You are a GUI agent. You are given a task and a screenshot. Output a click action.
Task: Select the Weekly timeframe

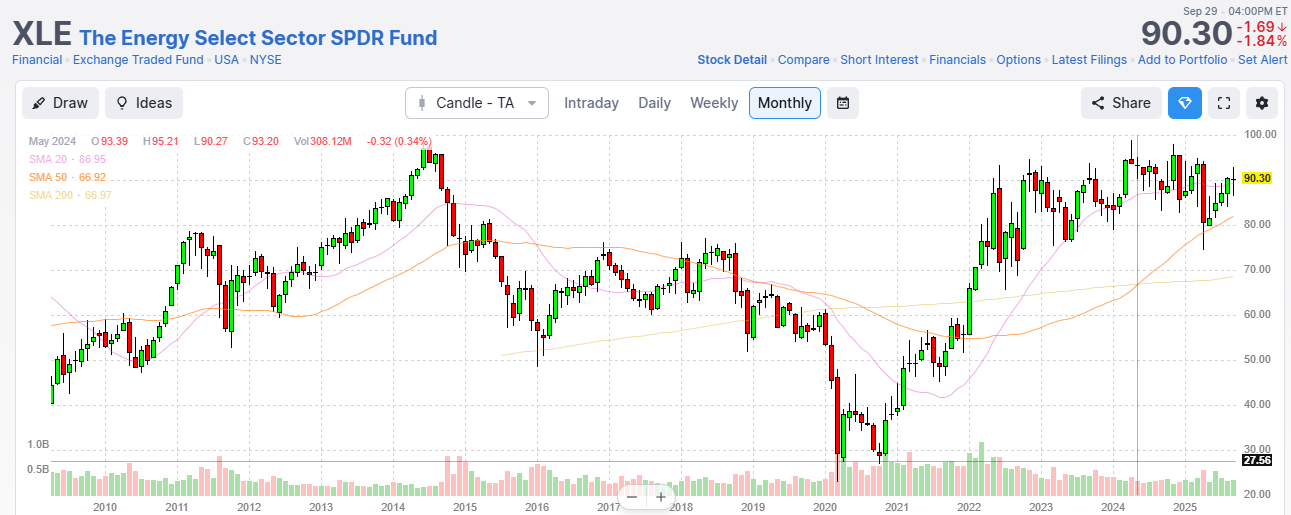(714, 103)
